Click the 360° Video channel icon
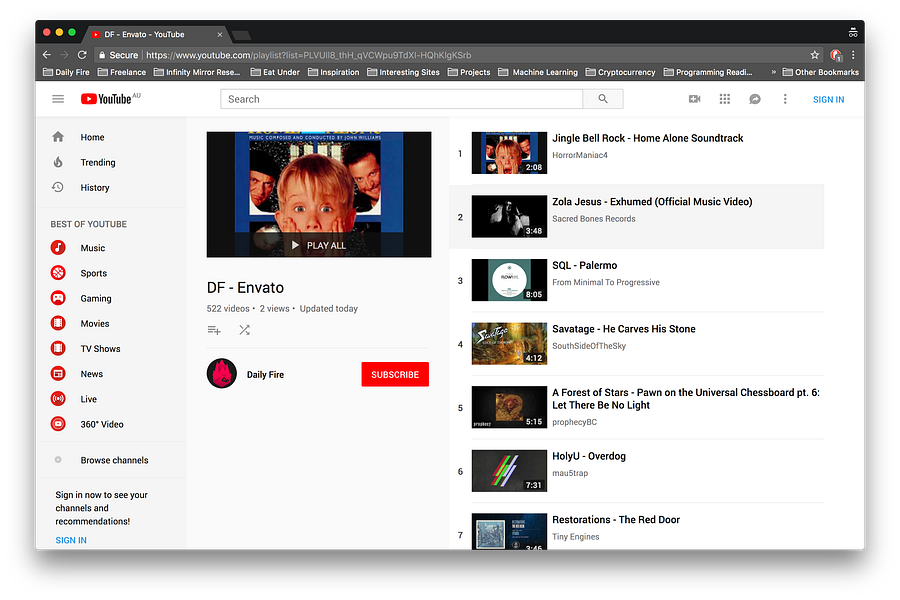The width and height of the screenshot is (900, 600). tap(58, 424)
